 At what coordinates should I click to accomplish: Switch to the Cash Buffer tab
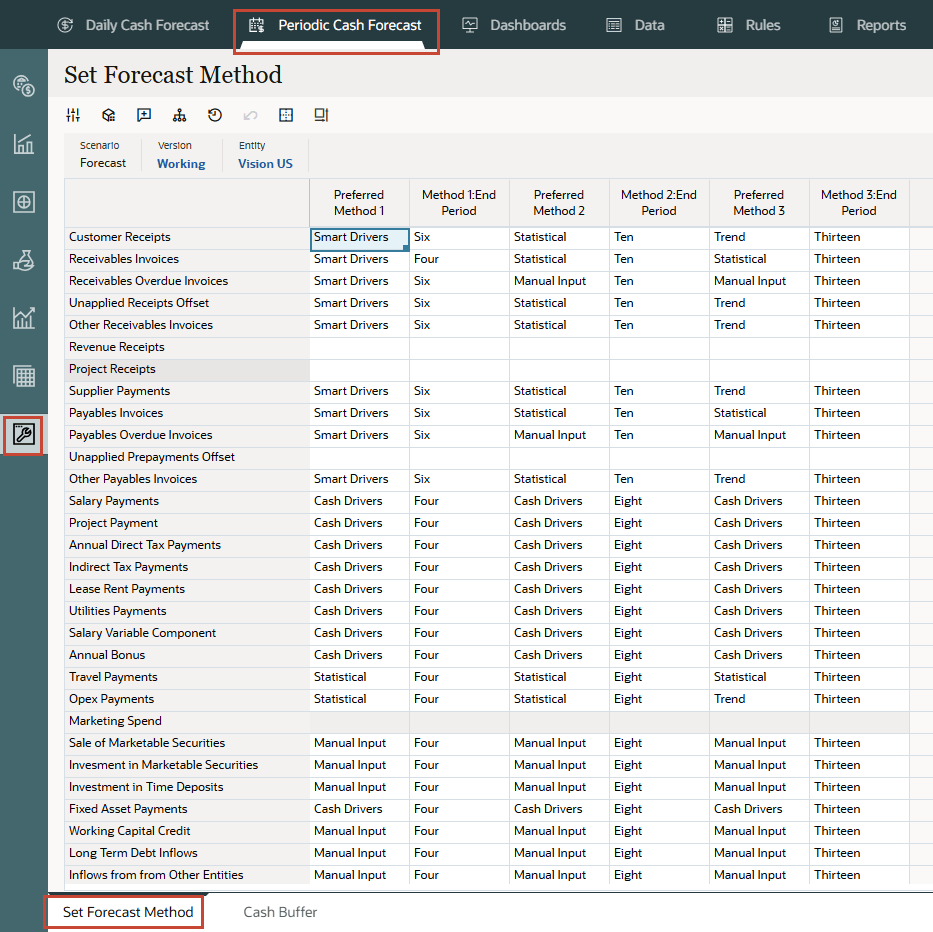pyautogui.click(x=280, y=912)
